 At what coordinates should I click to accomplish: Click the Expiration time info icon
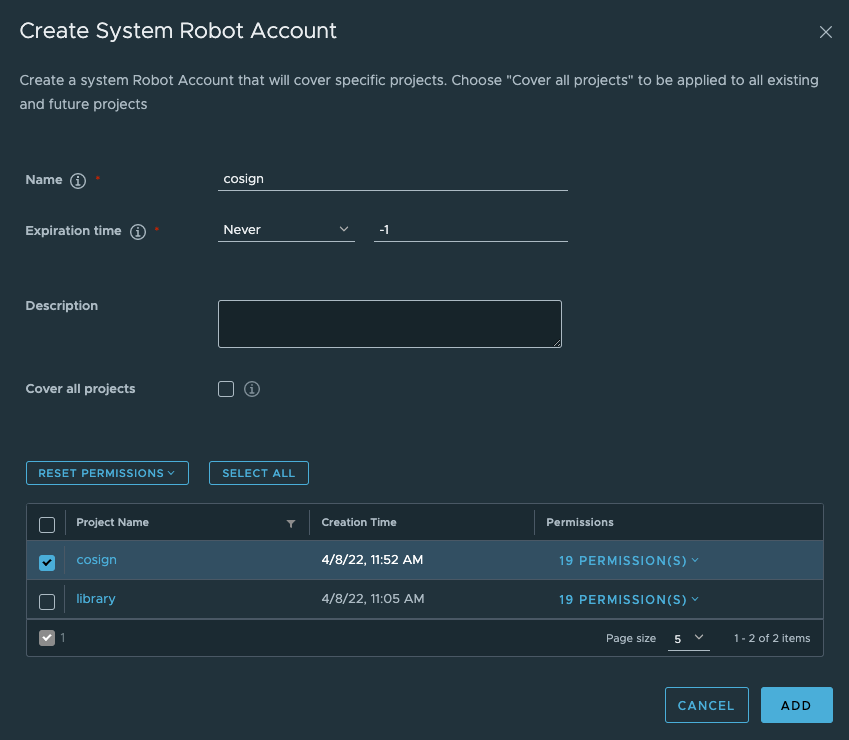point(138,231)
